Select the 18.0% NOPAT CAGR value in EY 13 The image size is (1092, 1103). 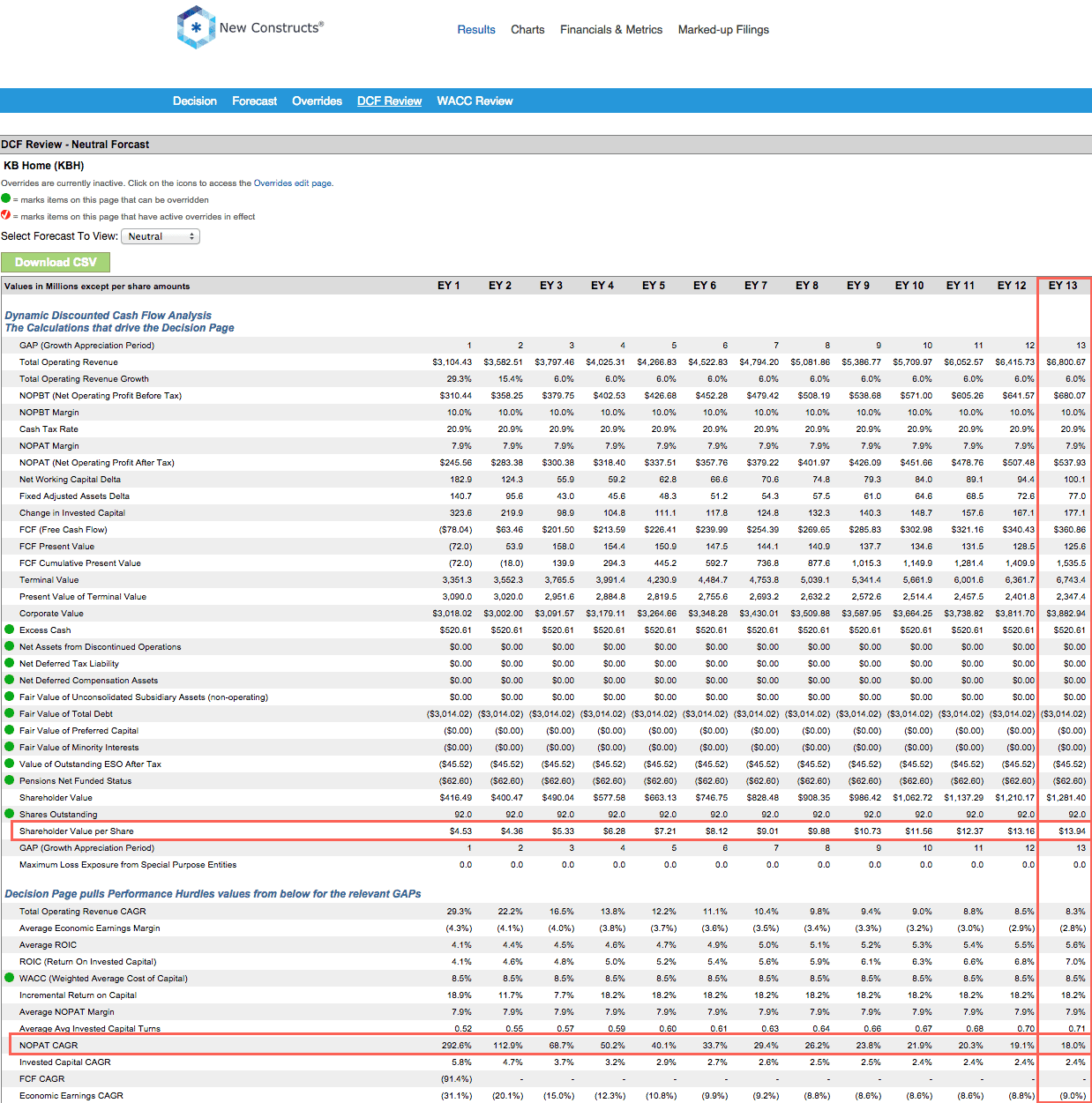coord(1073,1046)
